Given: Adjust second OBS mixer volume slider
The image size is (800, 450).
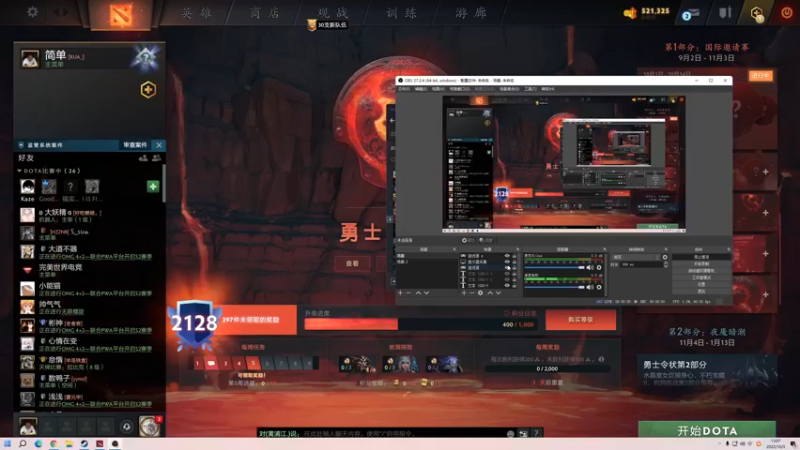Looking at the screenshot, I should click(x=555, y=287).
